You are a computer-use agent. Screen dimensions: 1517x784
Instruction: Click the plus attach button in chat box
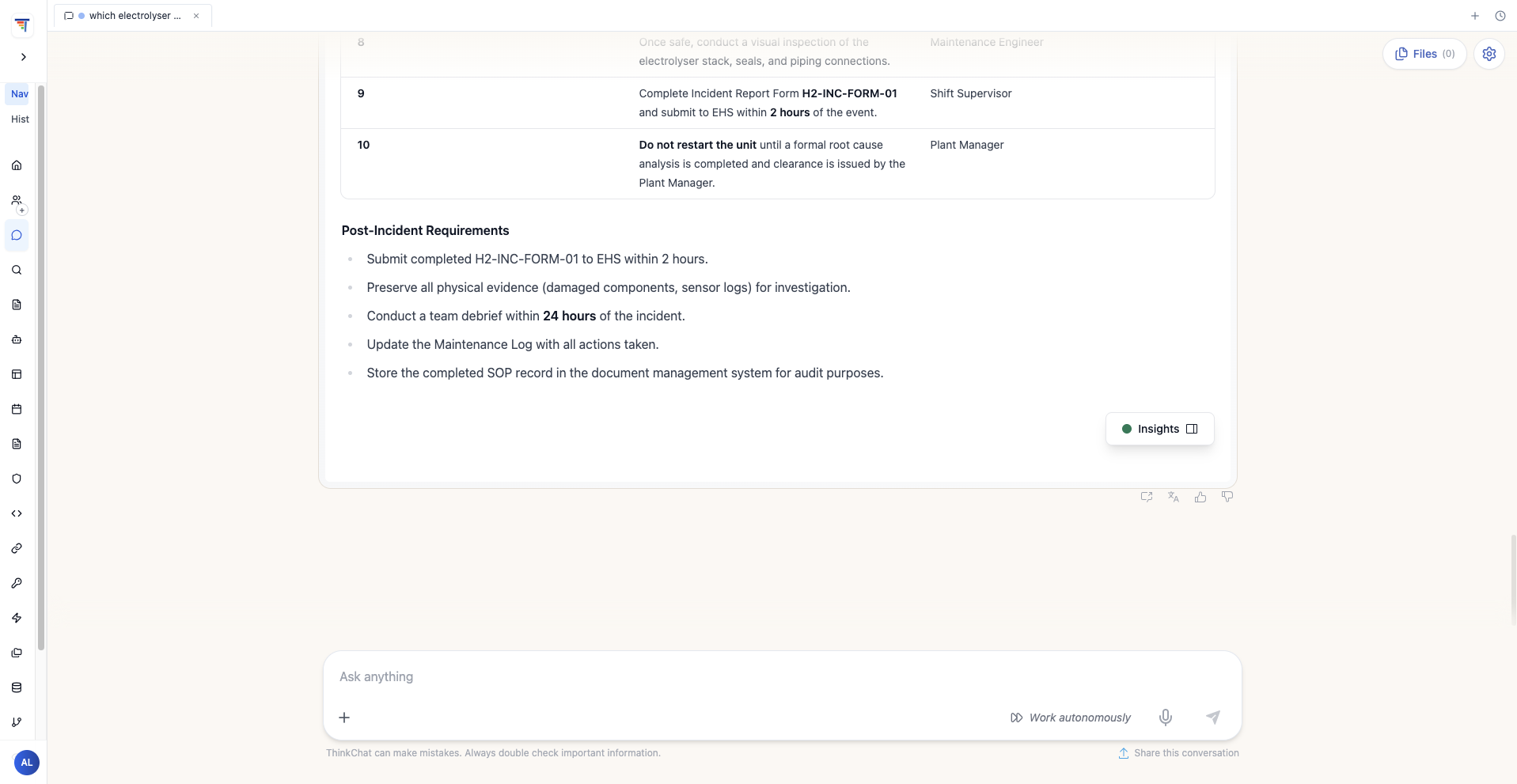click(344, 718)
